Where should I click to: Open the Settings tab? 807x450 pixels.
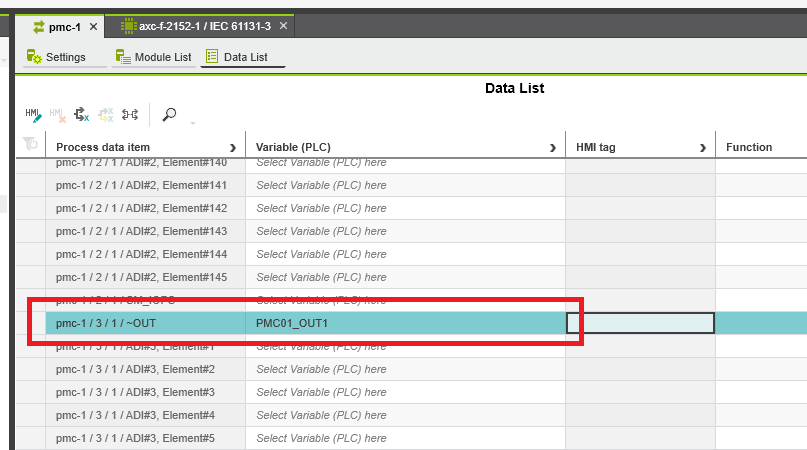58,57
